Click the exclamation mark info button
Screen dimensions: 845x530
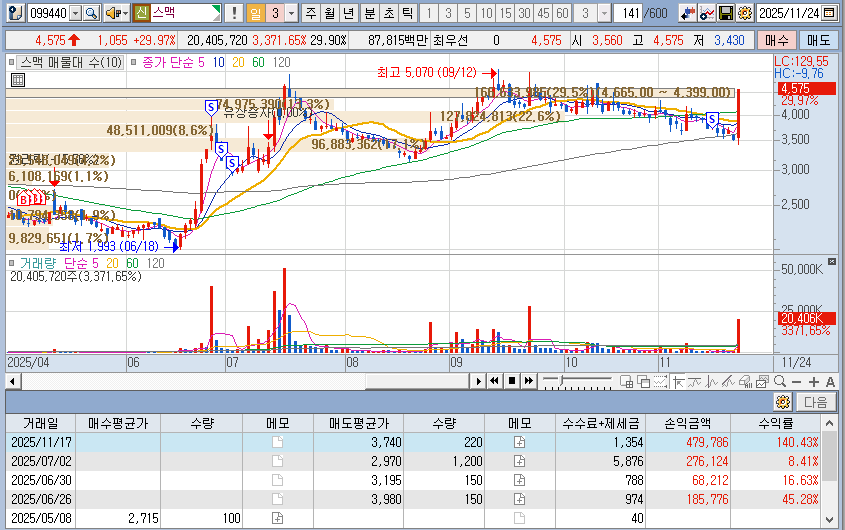[x=233, y=13]
